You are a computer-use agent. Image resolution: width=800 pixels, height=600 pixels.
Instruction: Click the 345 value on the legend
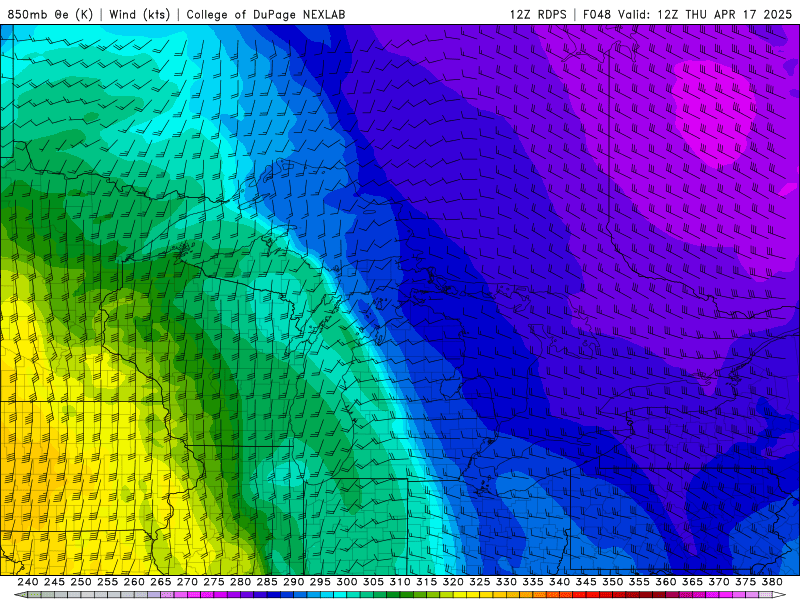(x=586, y=582)
